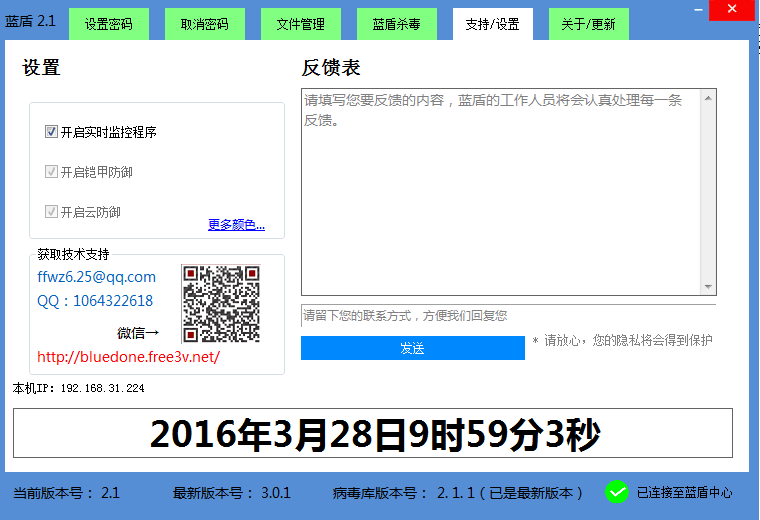
Task: Open the 关于/更新 tab
Action: (588, 24)
